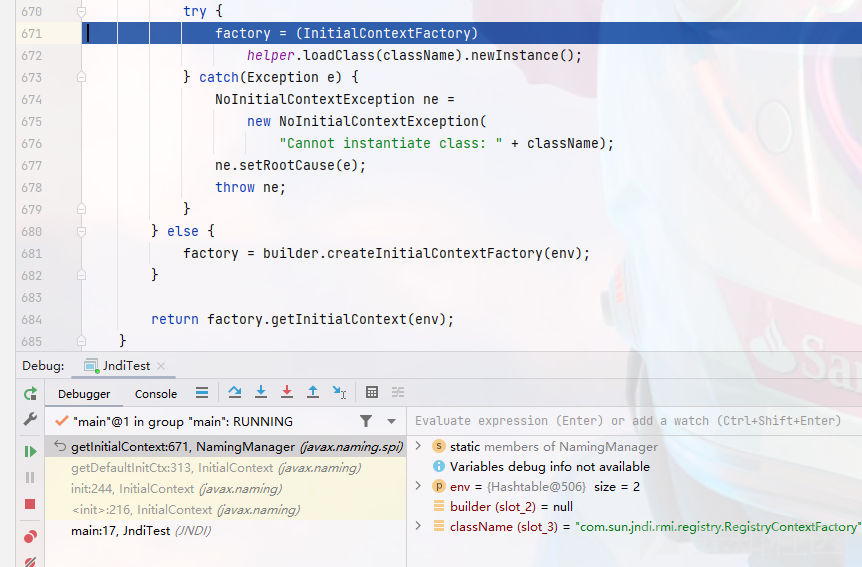Select env = {Hashtable@506} row

[537, 487]
